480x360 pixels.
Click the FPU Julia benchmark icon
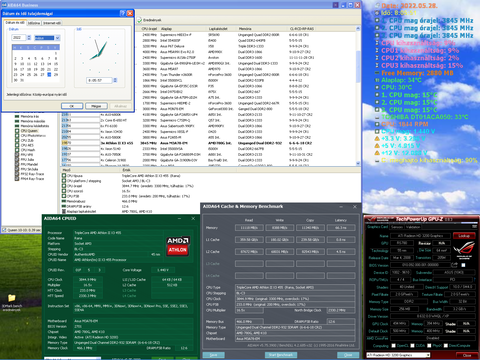(17, 160)
